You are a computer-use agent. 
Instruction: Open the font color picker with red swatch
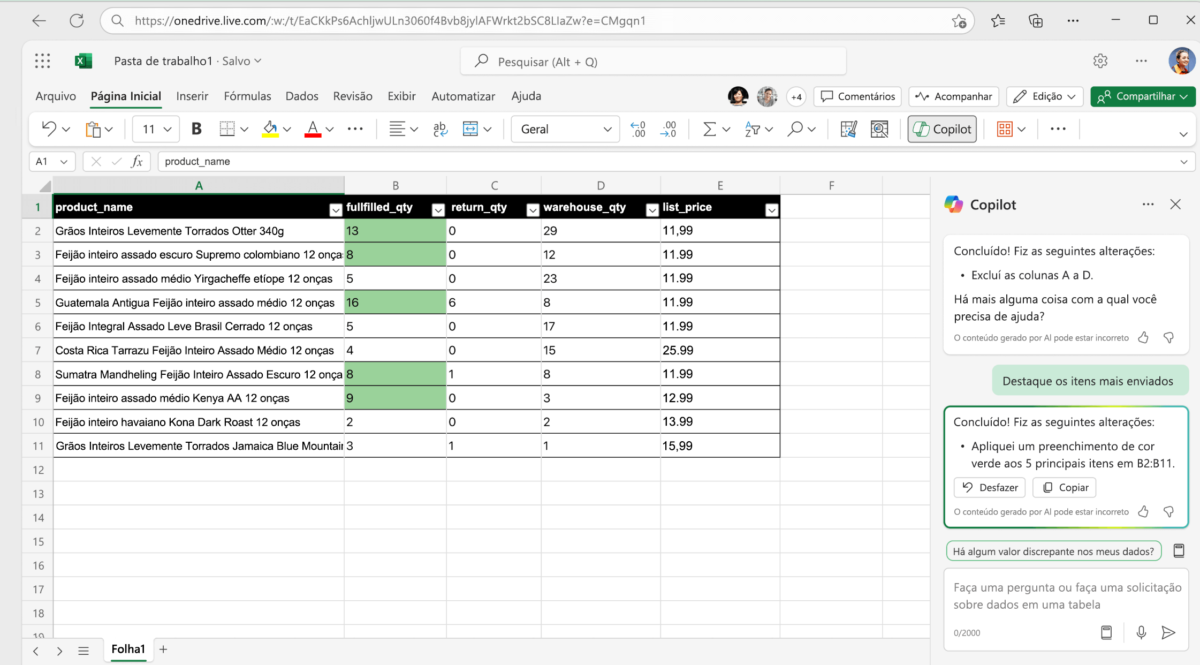coord(314,128)
